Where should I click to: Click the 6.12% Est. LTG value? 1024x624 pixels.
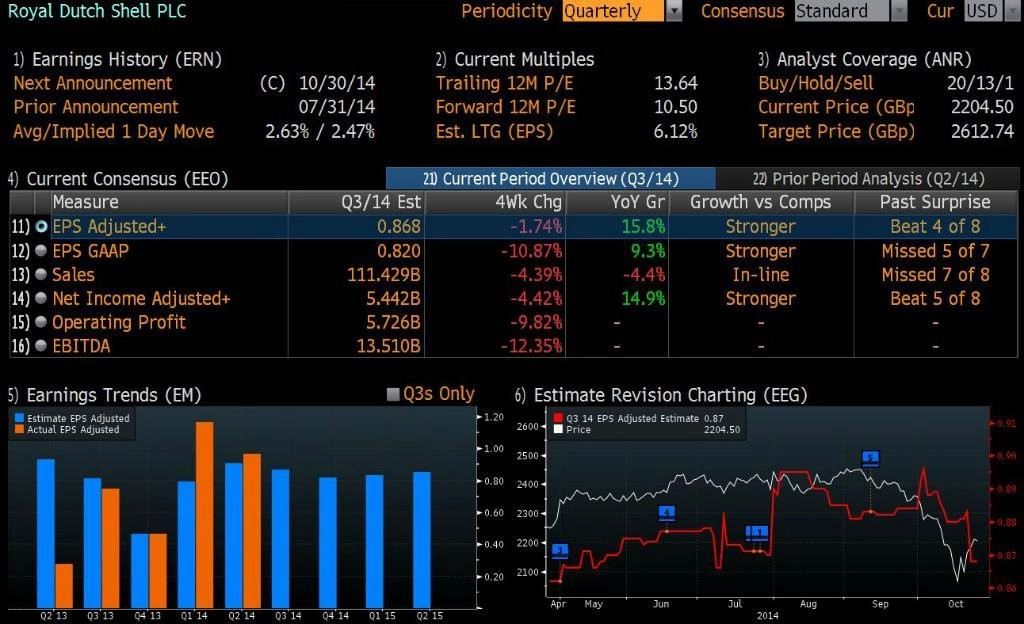click(675, 131)
